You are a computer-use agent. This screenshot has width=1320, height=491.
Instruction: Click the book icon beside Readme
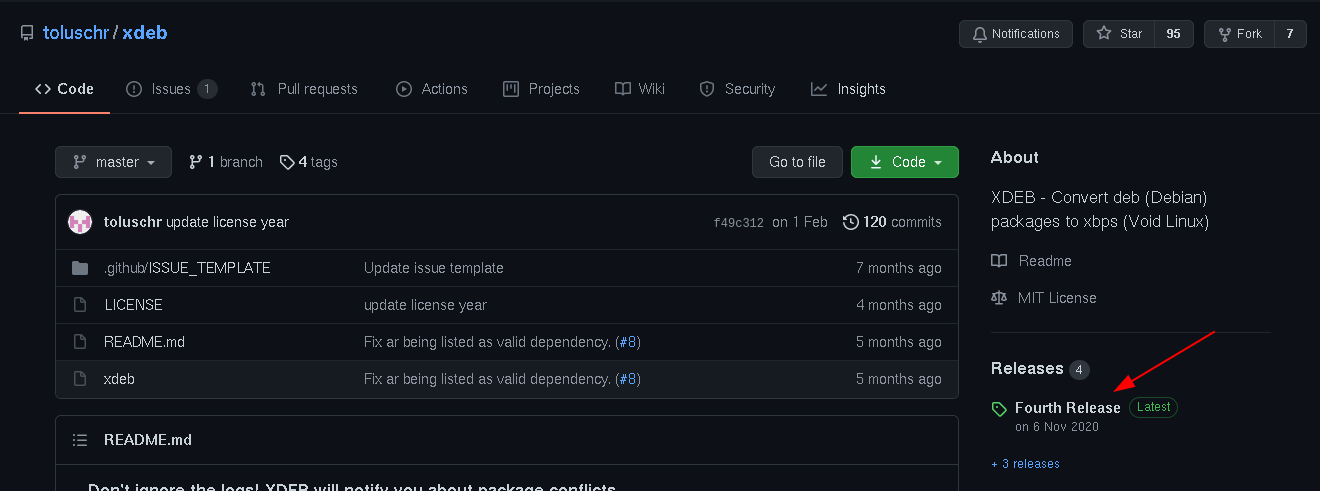tap(999, 261)
